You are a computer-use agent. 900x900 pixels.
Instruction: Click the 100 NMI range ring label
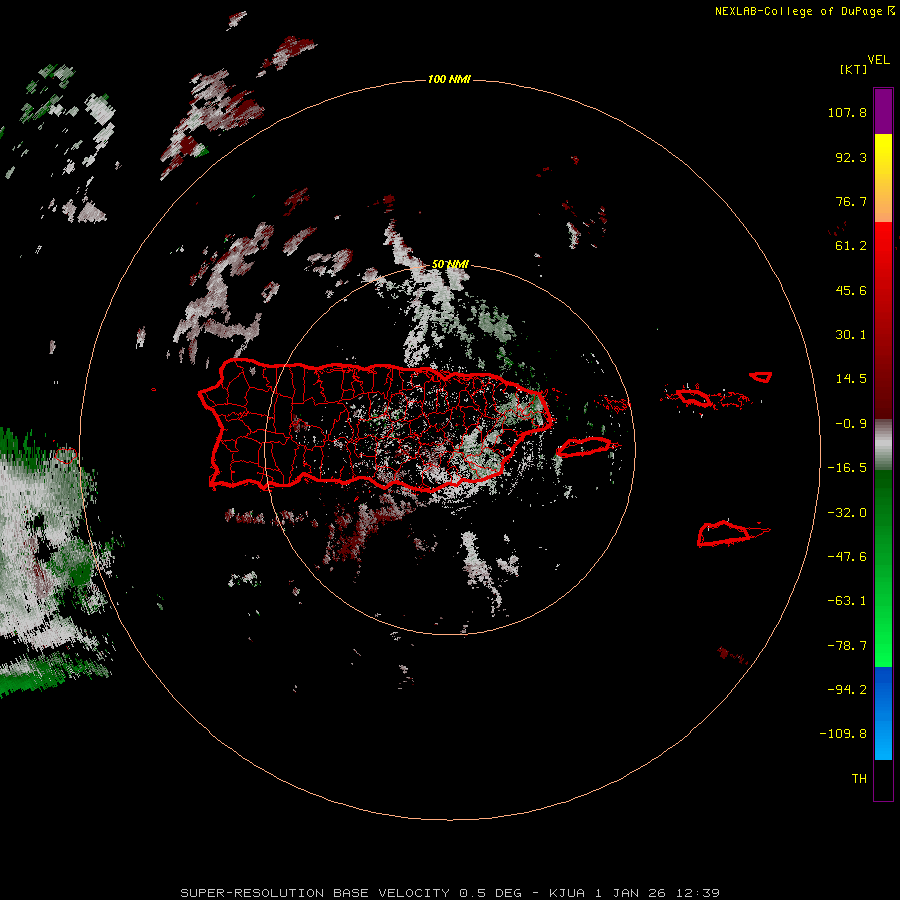[449, 79]
